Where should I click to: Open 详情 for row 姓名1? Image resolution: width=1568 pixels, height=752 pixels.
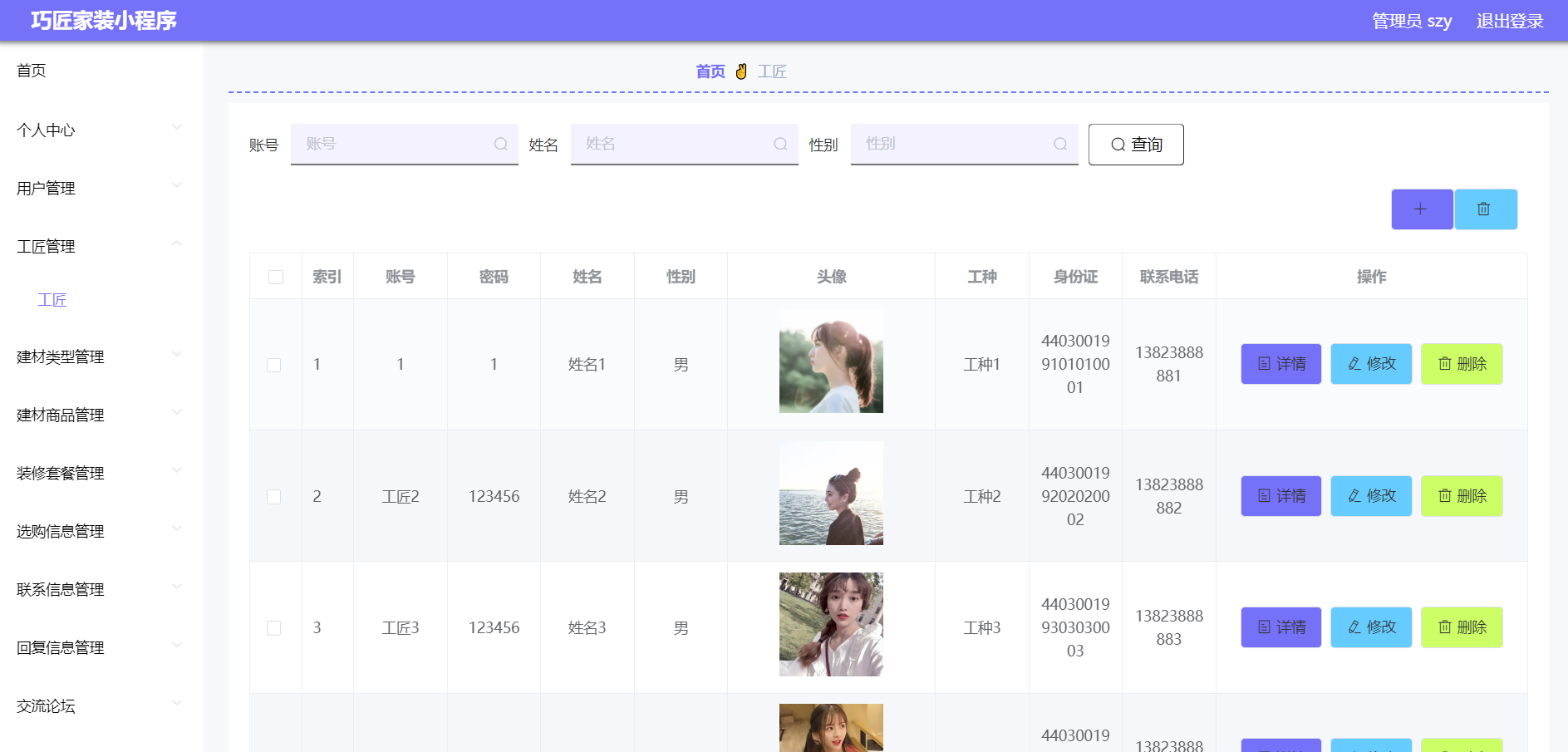pyautogui.click(x=1280, y=364)
